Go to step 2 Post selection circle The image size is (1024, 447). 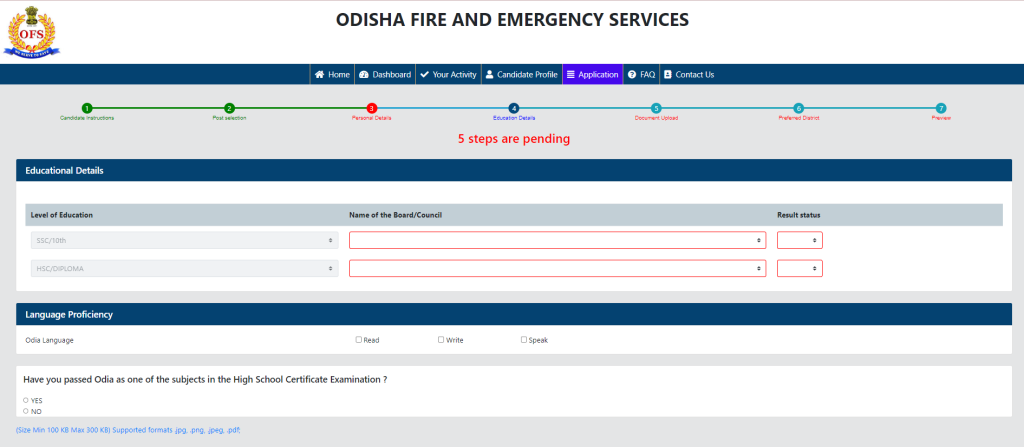[229, 108]
